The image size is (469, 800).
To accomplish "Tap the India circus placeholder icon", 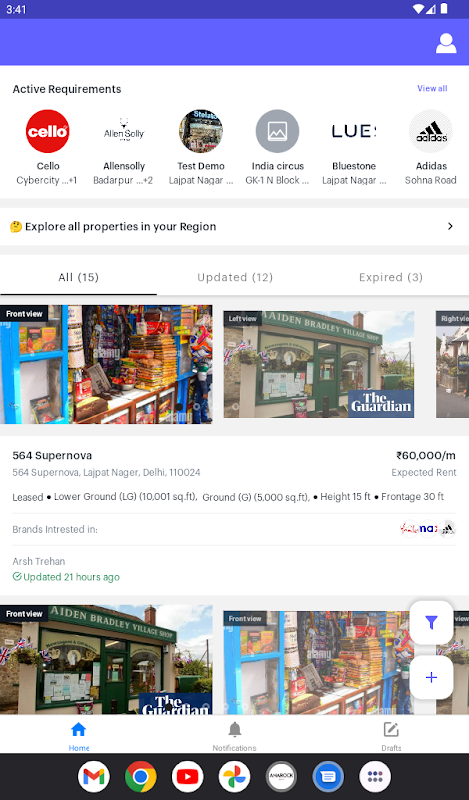I will (277, 131).
